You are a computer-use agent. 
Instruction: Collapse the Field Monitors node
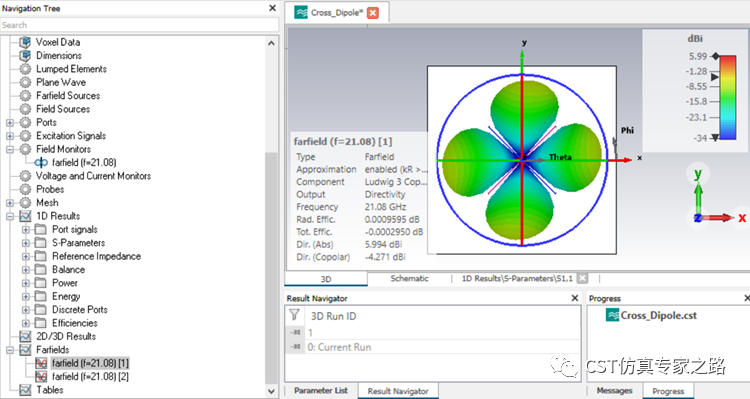coord(10,149)
